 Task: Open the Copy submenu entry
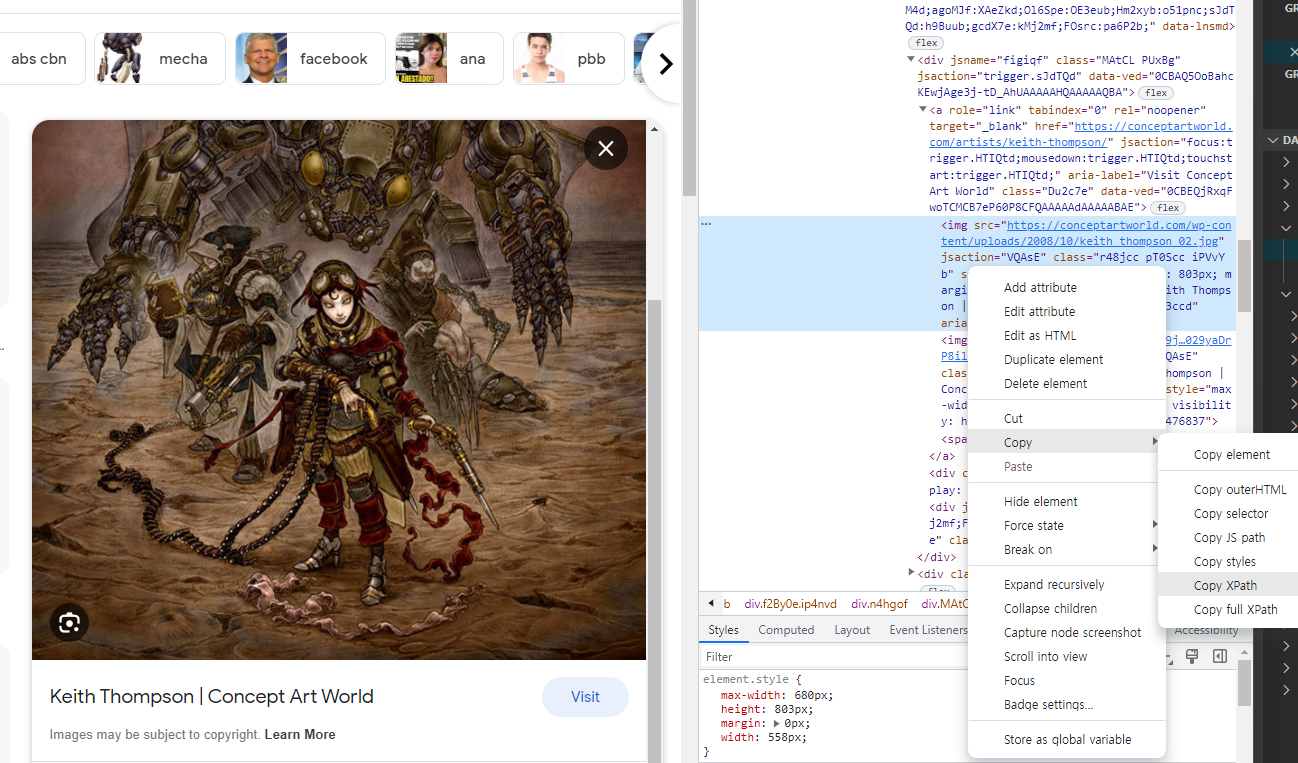[x=1066, y=442]
